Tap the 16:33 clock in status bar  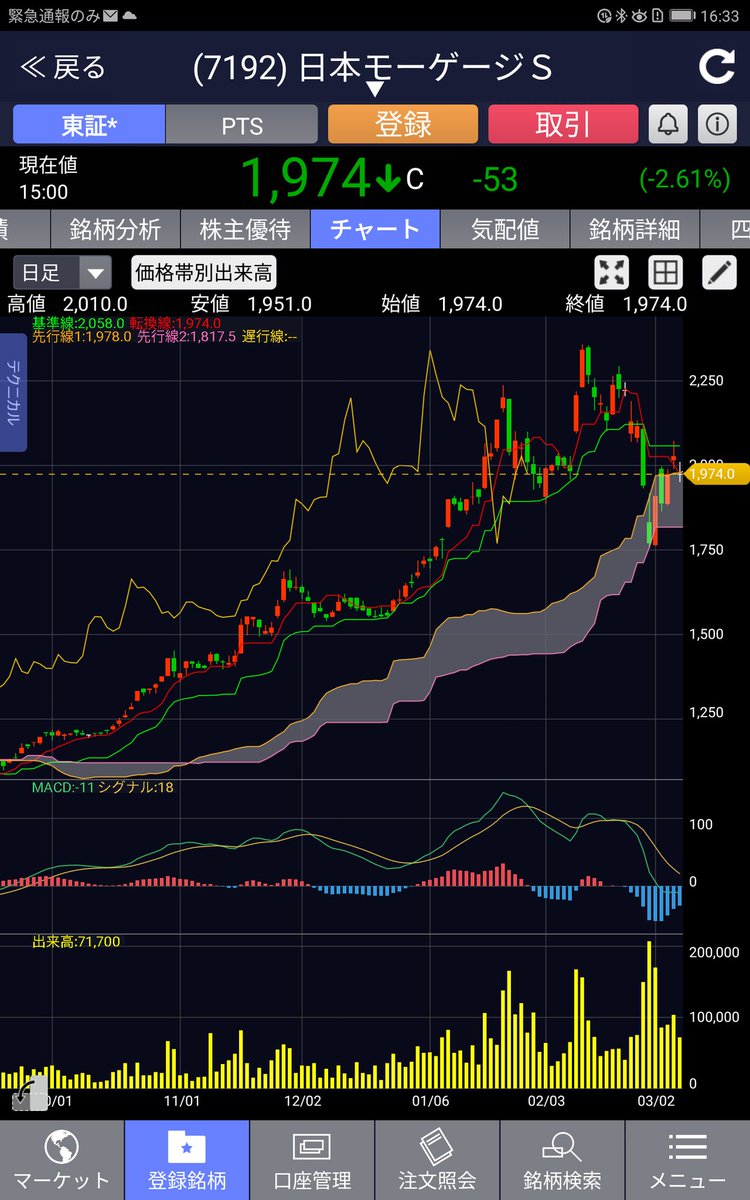tap(722, 16)
